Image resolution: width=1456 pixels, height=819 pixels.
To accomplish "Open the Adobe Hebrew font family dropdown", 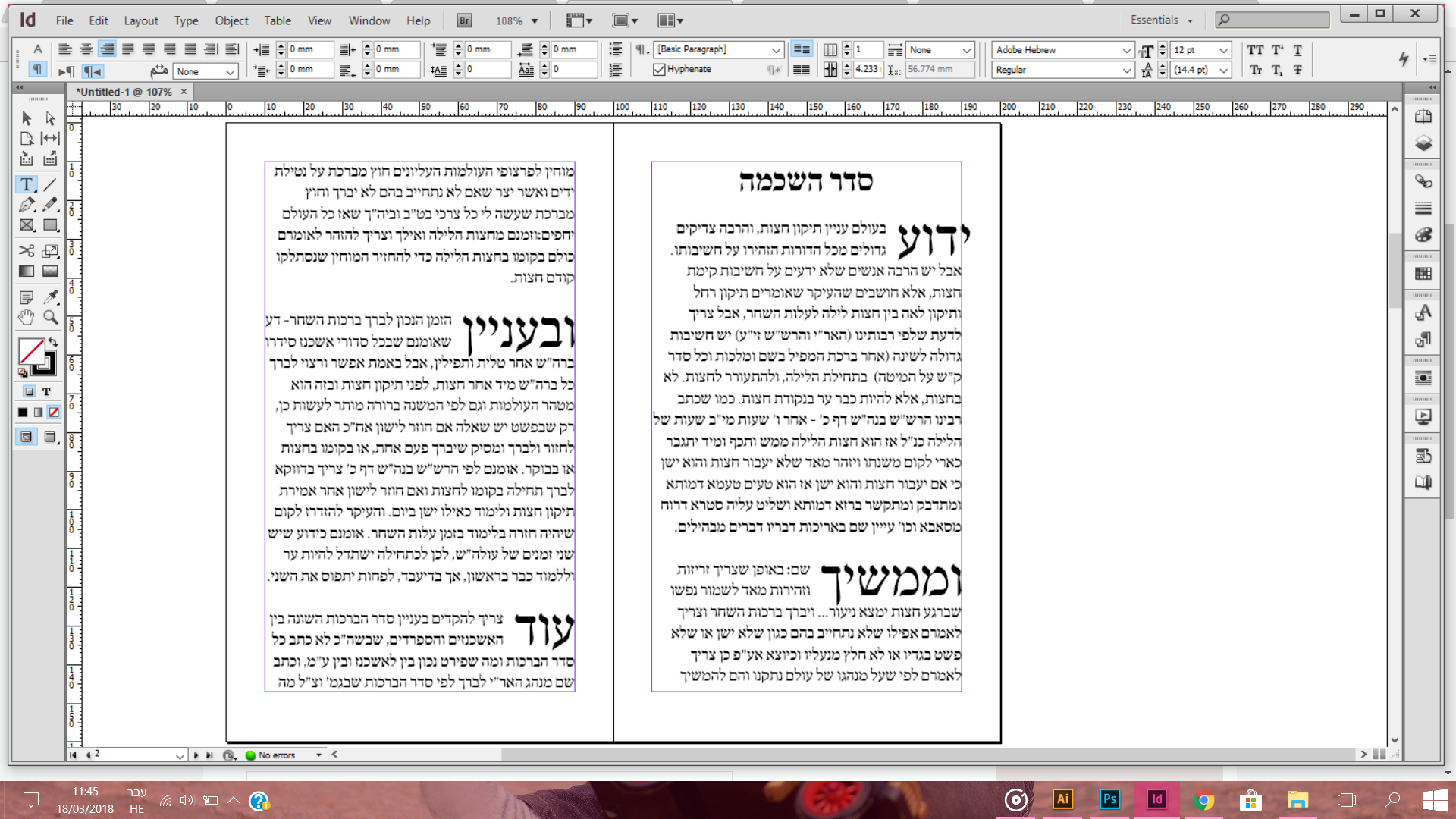I will click(1127, 50).
